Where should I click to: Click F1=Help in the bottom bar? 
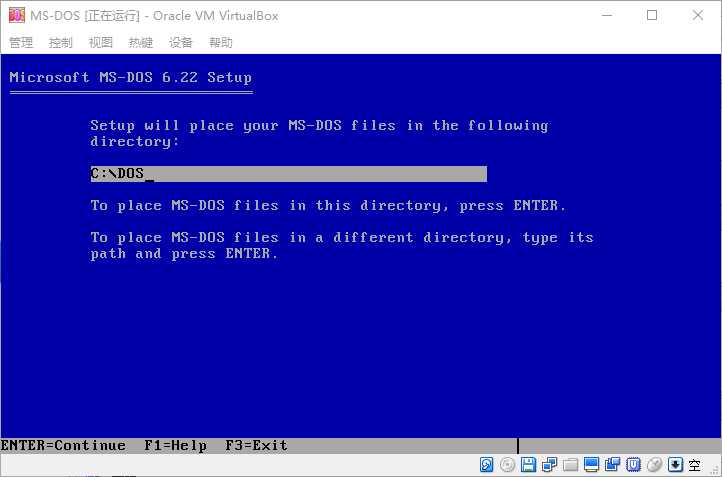176,446
